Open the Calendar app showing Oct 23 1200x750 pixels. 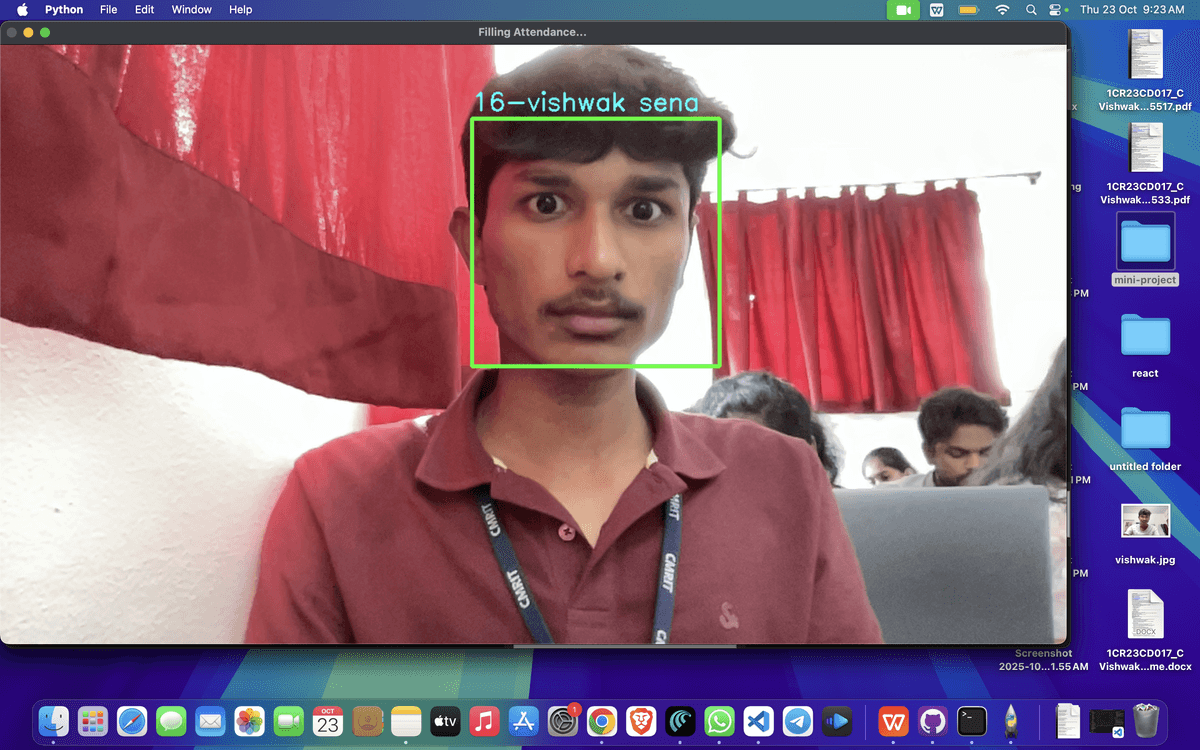point(327,720)
